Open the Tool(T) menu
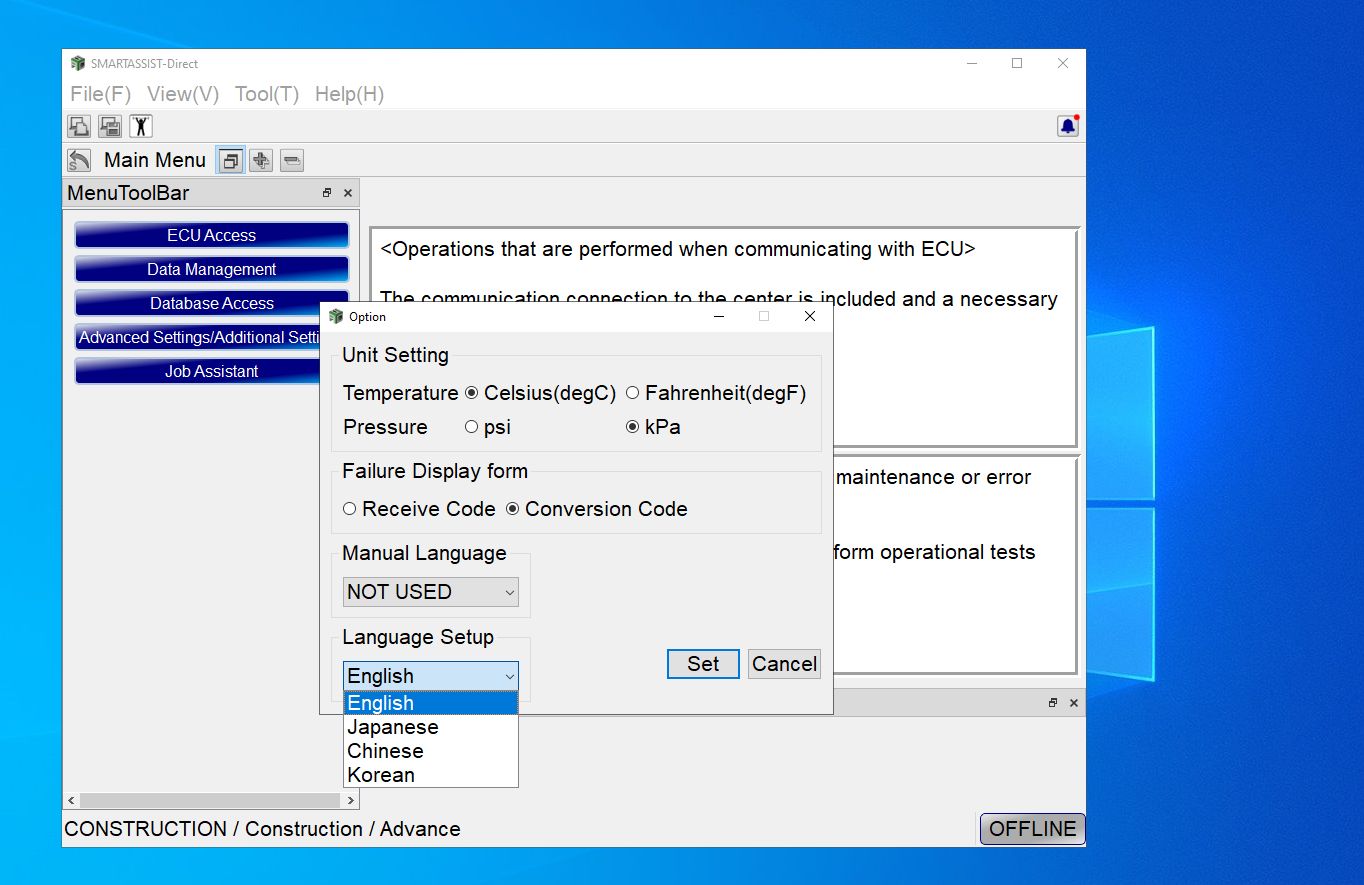Image resolution: width=1364 pixels, height=885 pixels. pos(267,94)
